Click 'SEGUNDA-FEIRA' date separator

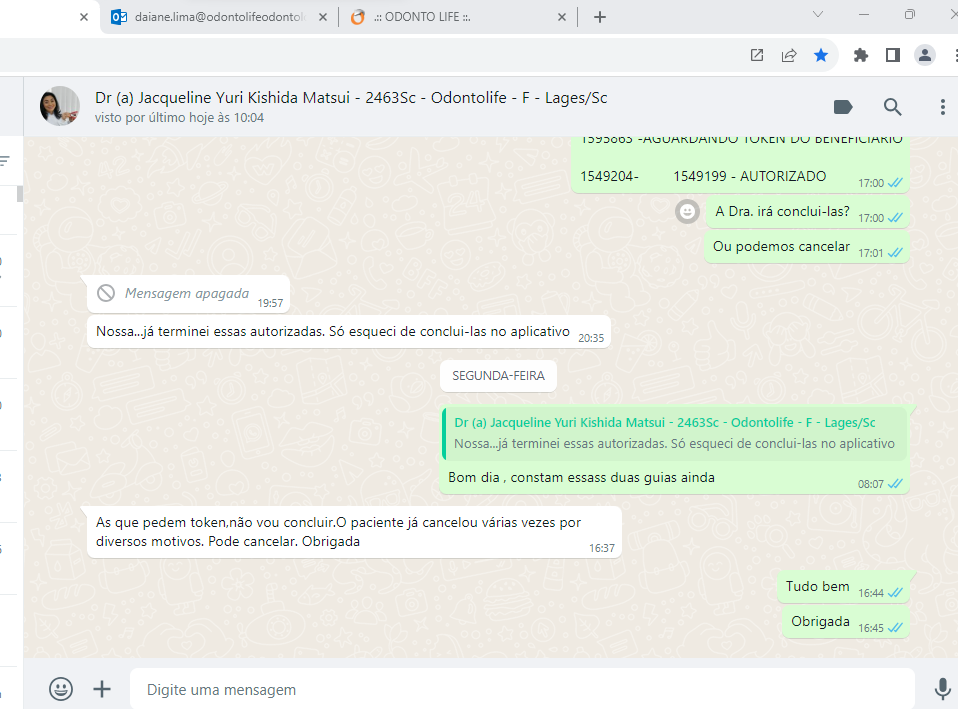pos(498,376)
